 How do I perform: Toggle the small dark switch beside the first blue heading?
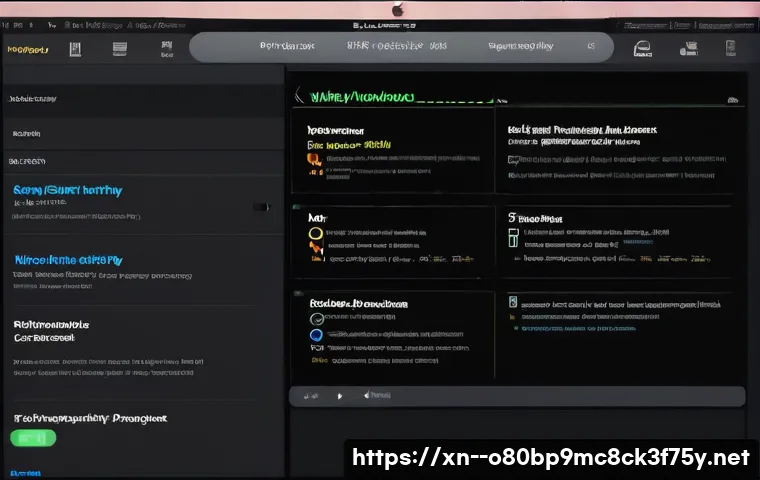coord(262,207)
